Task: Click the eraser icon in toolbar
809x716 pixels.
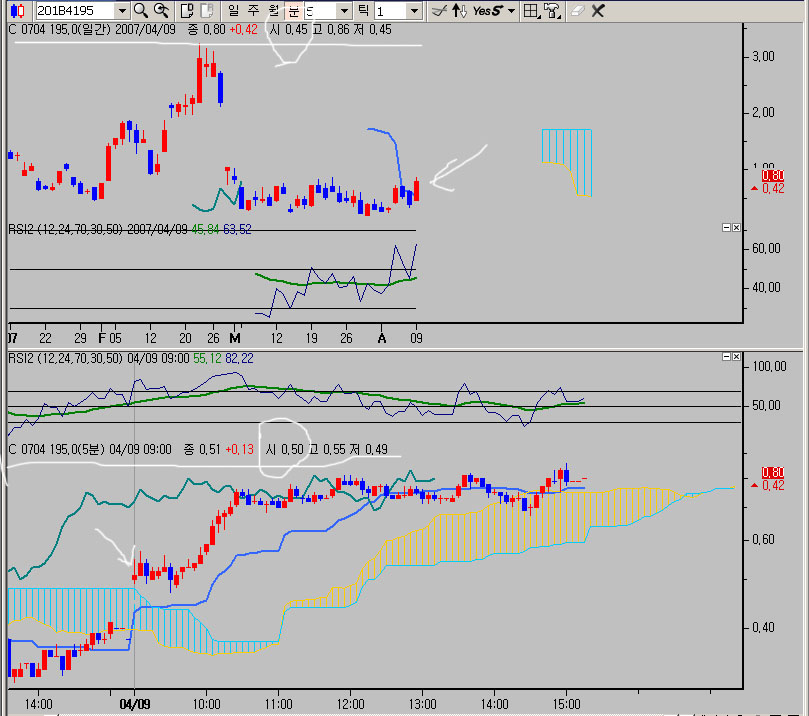Action: [577, 11]
